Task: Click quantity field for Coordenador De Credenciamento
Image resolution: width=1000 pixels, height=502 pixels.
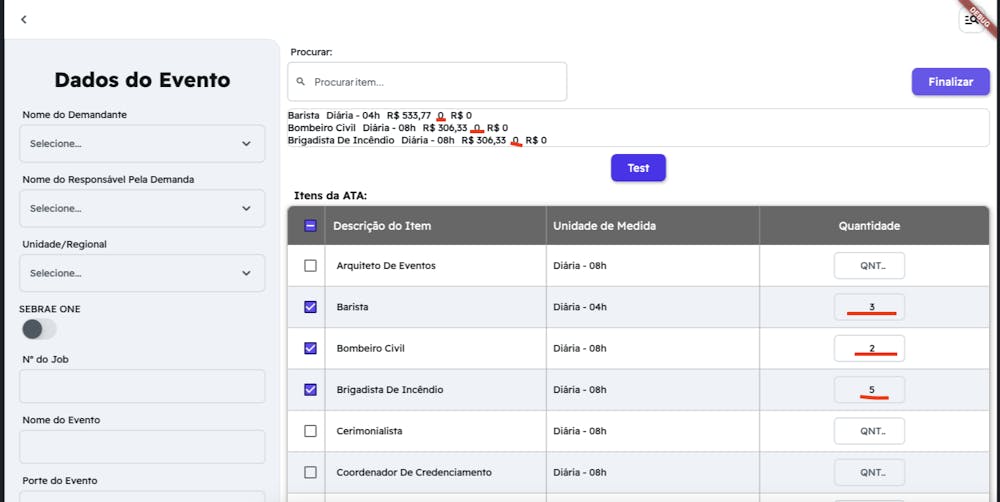Action: click(869, 473)
